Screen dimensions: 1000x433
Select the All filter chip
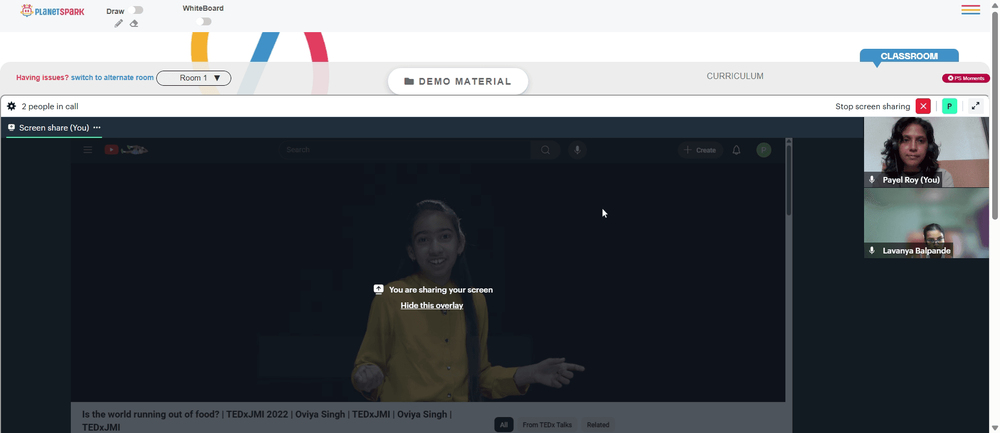504,425
